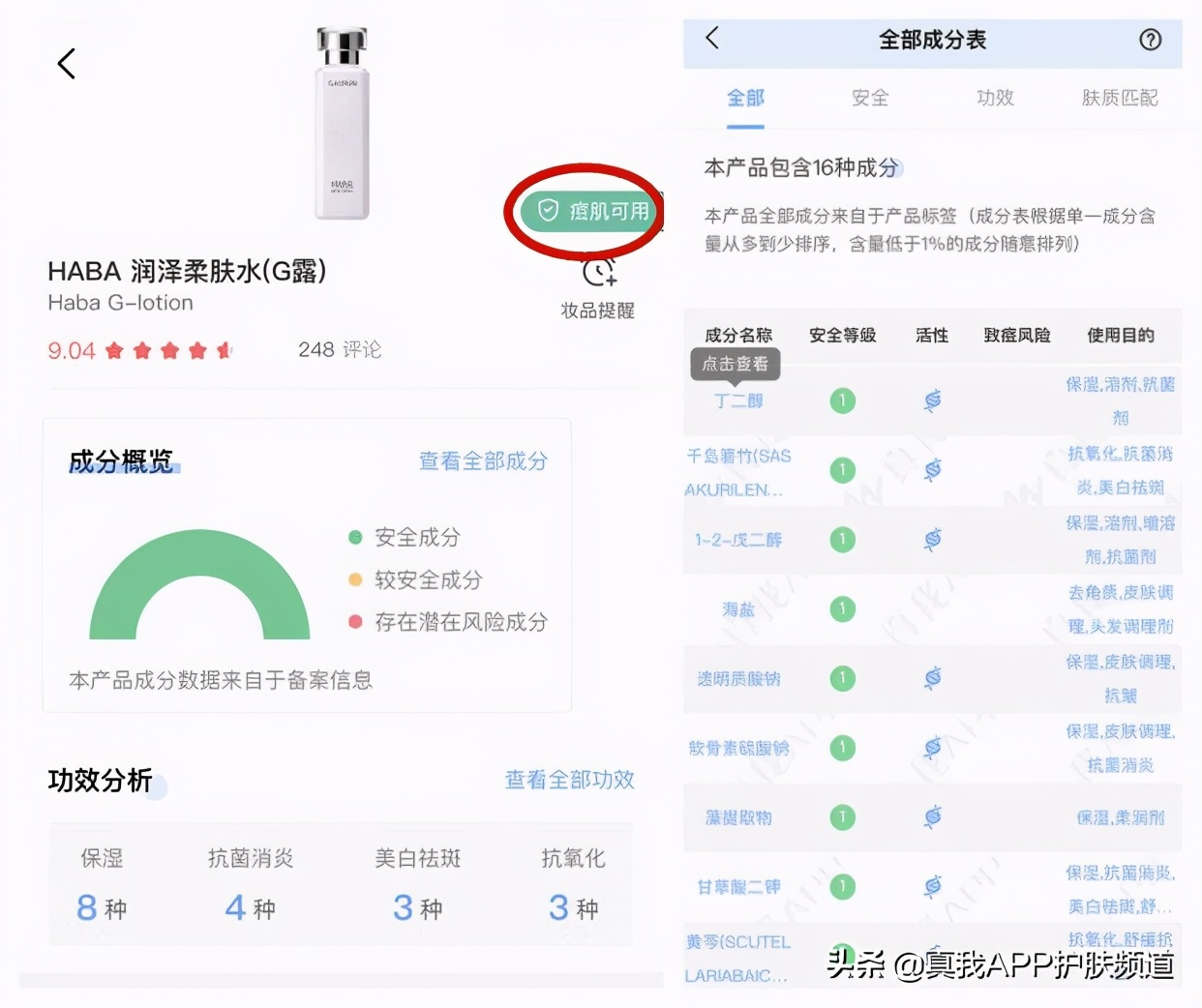Click the 痘肌可用 badge icon
Image resolution: width=1202 pixels, height=1008 pixels.
(548, 211)
